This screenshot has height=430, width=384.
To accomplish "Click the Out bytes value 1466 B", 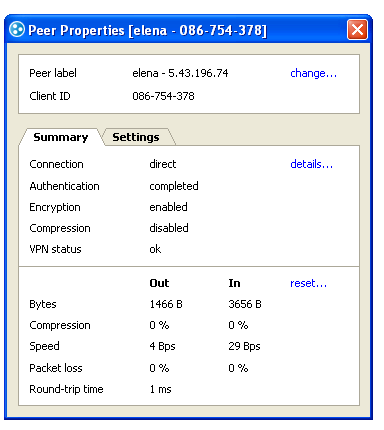I will point(166,304).
